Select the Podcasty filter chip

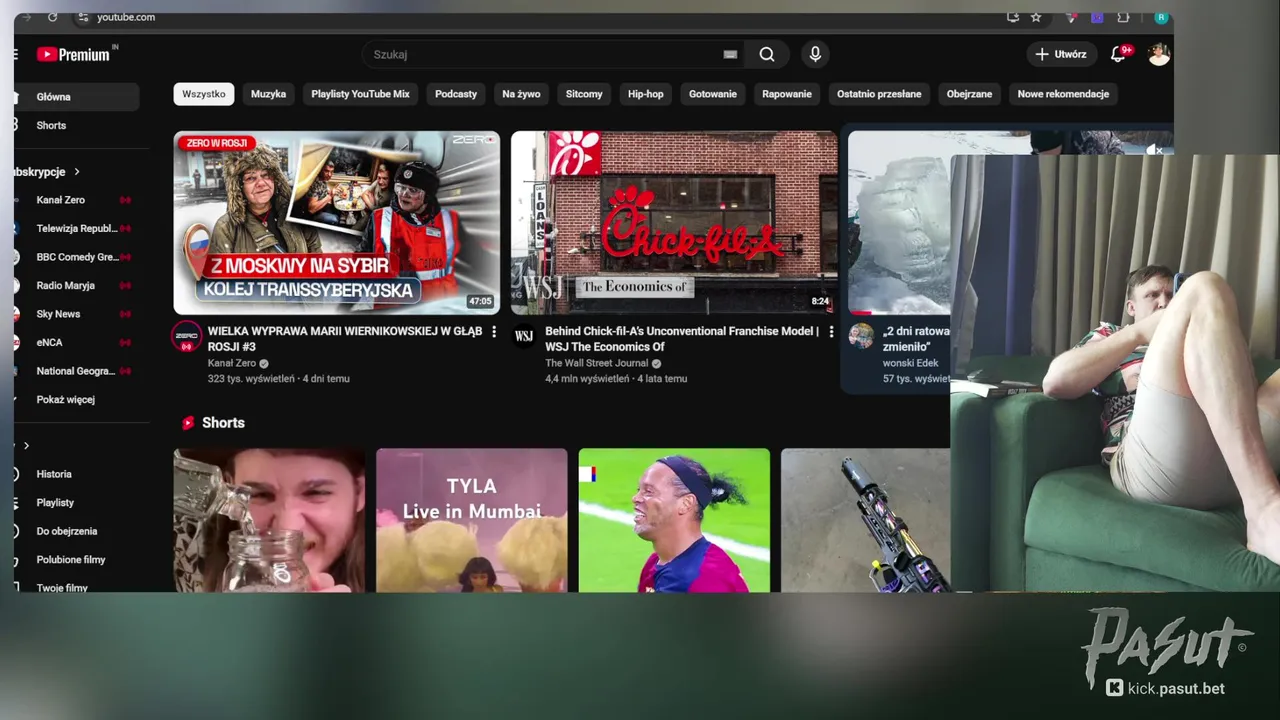point(456,94)
